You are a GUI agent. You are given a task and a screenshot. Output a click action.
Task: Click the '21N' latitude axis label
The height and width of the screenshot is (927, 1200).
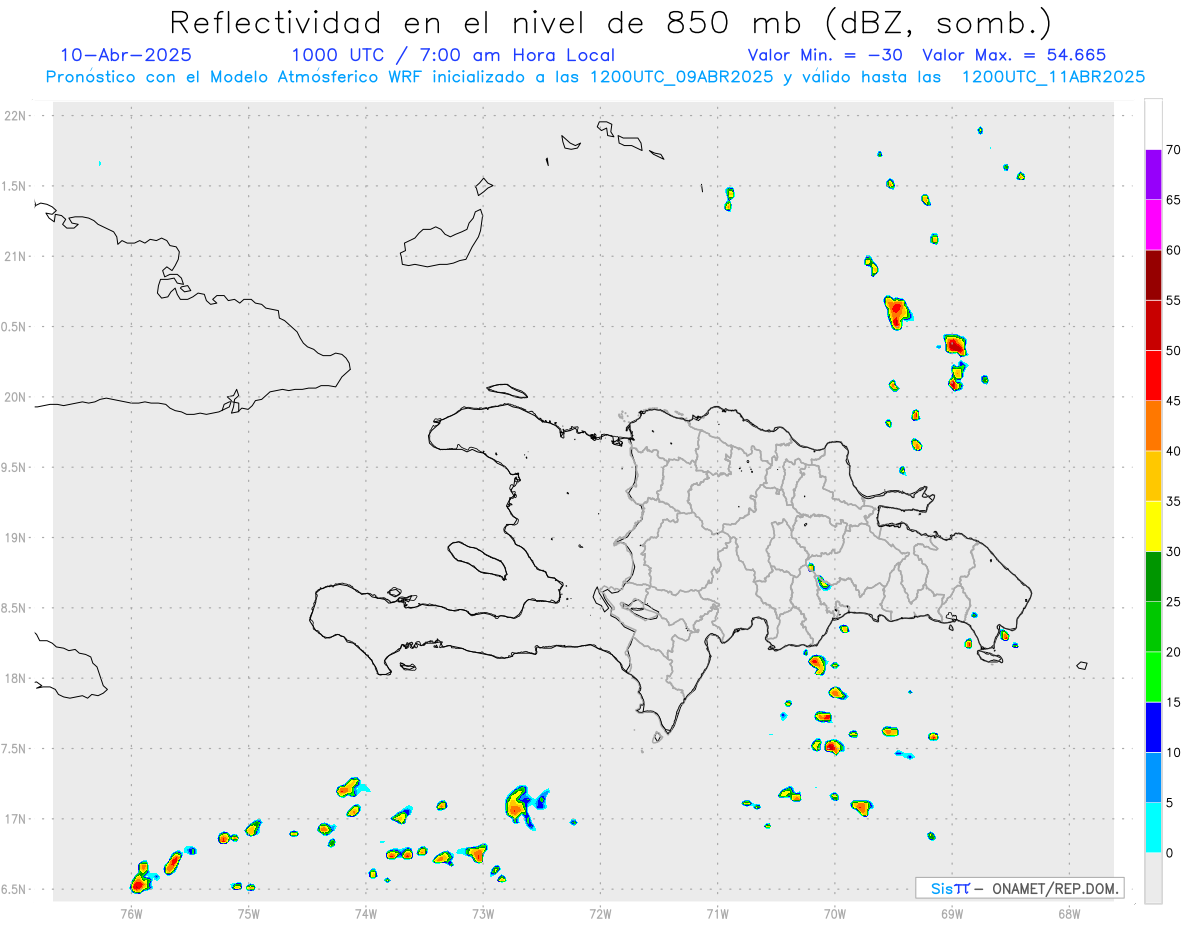16,257
